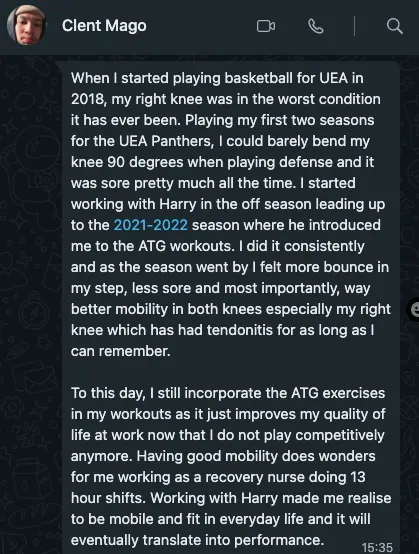Open contact info via the Clent Mago name
Viewport: 419px width, 554px height.
pyautogui.click(x=104, y=25)
